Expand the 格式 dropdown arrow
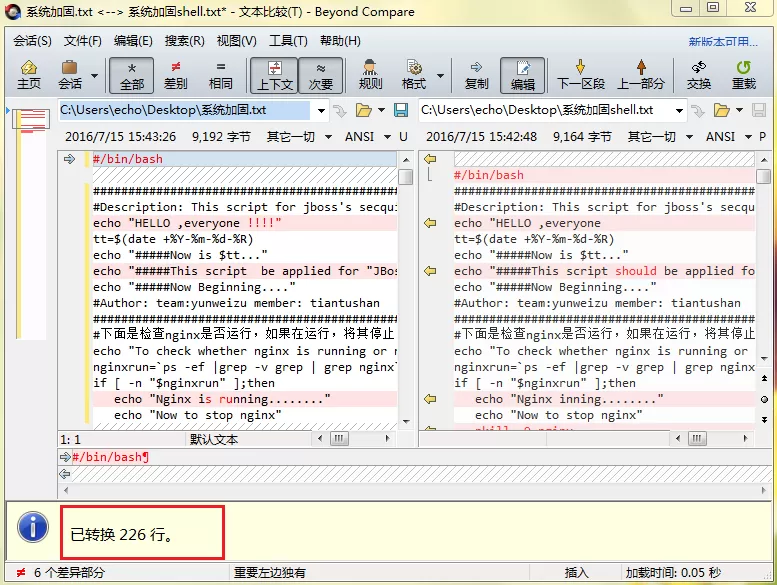The height and width of the screenshot is (585, 777). pos(440,76)
